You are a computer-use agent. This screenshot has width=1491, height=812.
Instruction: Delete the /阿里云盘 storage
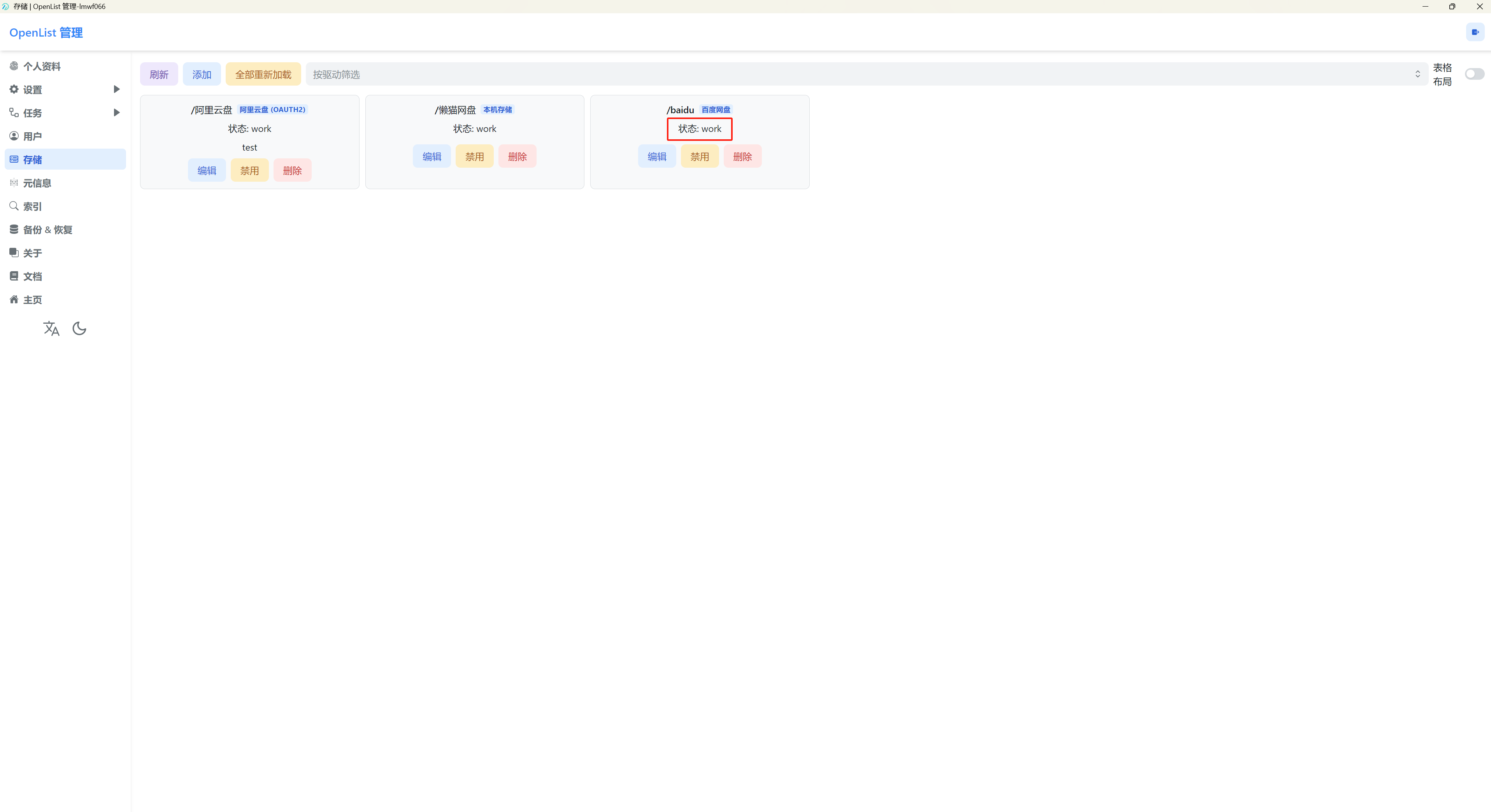click(292, 170)
